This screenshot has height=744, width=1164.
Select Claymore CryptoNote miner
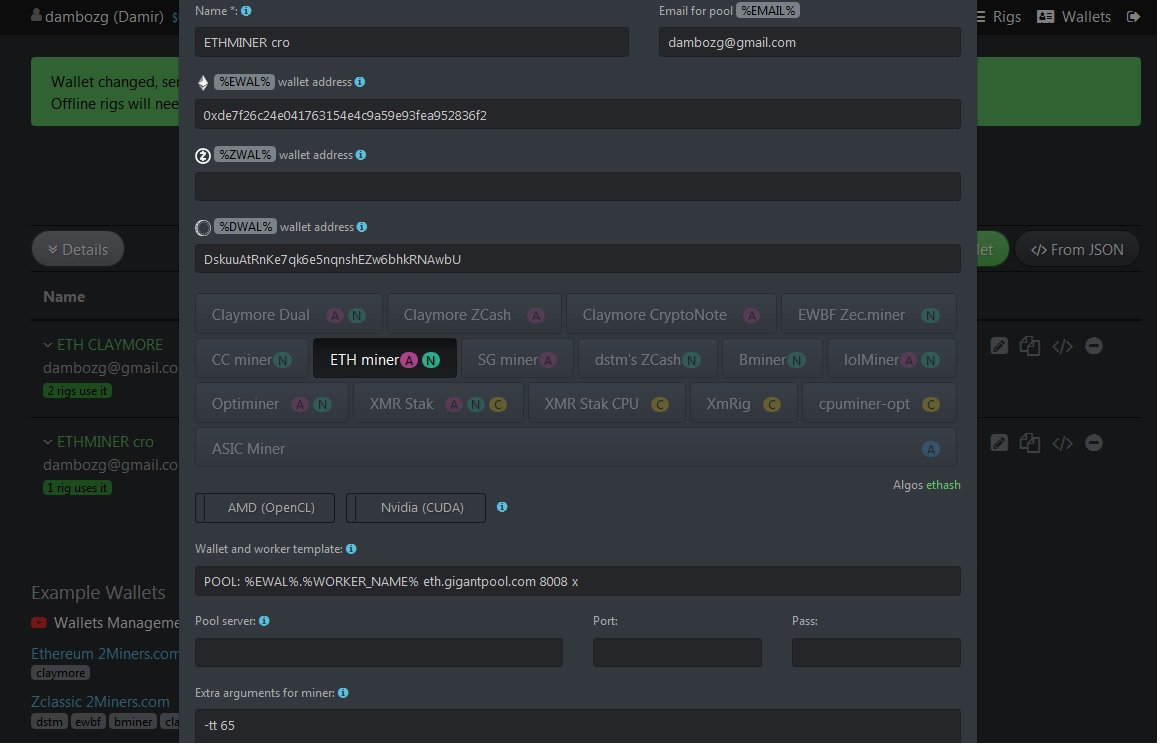tap(671, 315)
